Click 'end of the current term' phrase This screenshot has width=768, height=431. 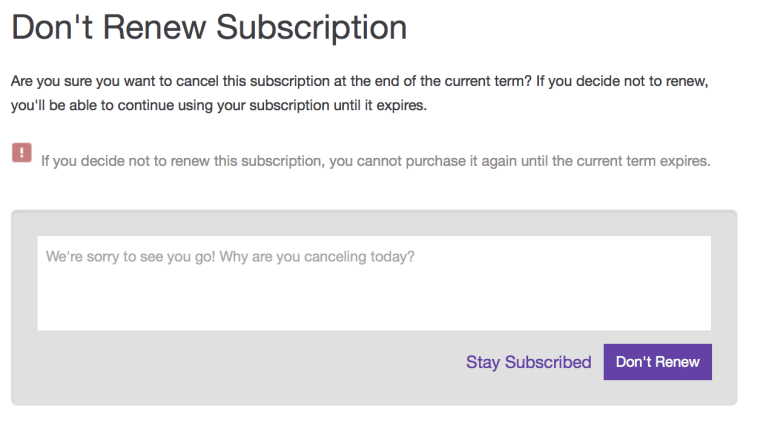tap(450, 81)
